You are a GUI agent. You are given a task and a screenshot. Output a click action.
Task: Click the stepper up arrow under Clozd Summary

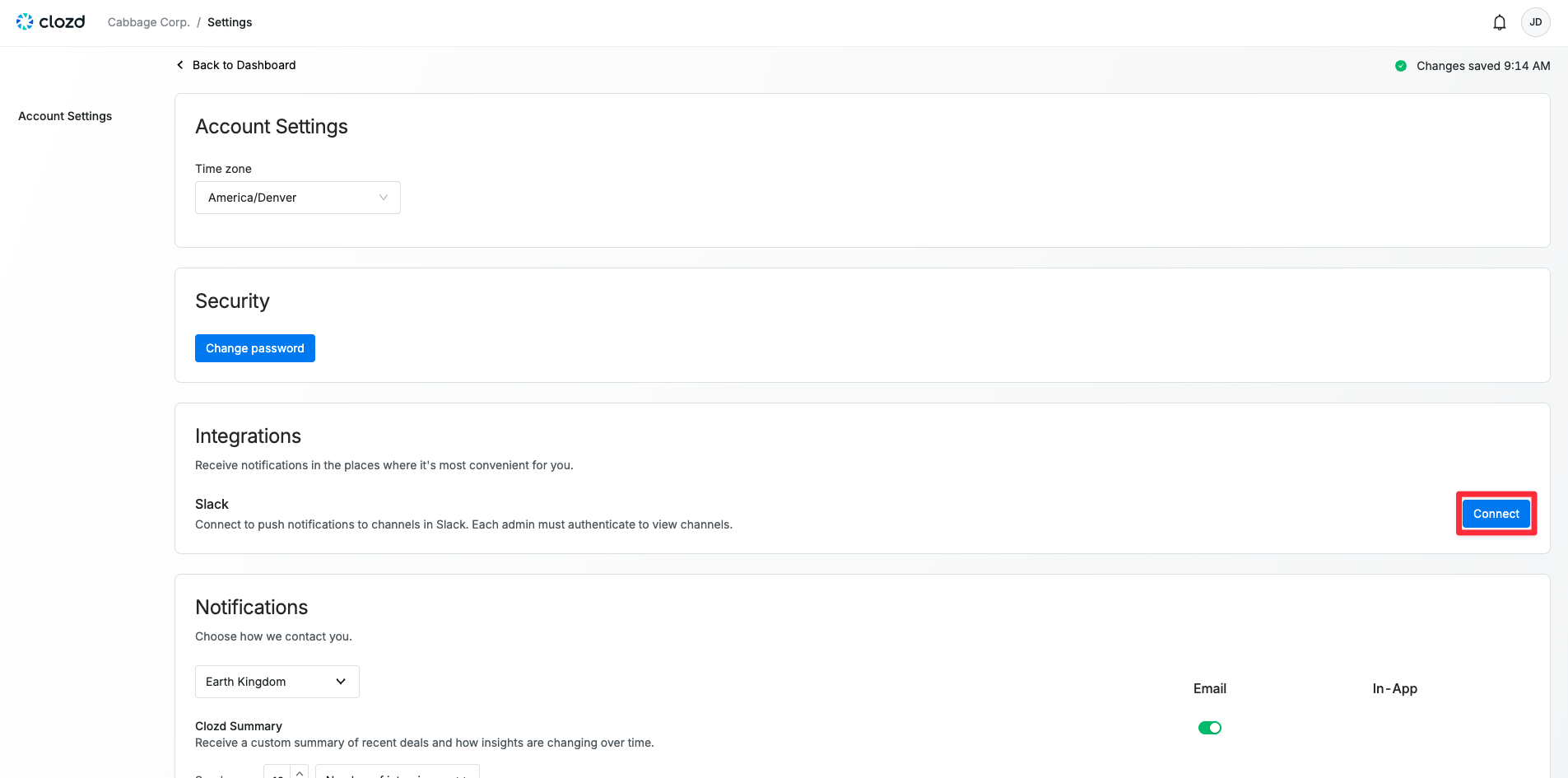tap(300, 771)
